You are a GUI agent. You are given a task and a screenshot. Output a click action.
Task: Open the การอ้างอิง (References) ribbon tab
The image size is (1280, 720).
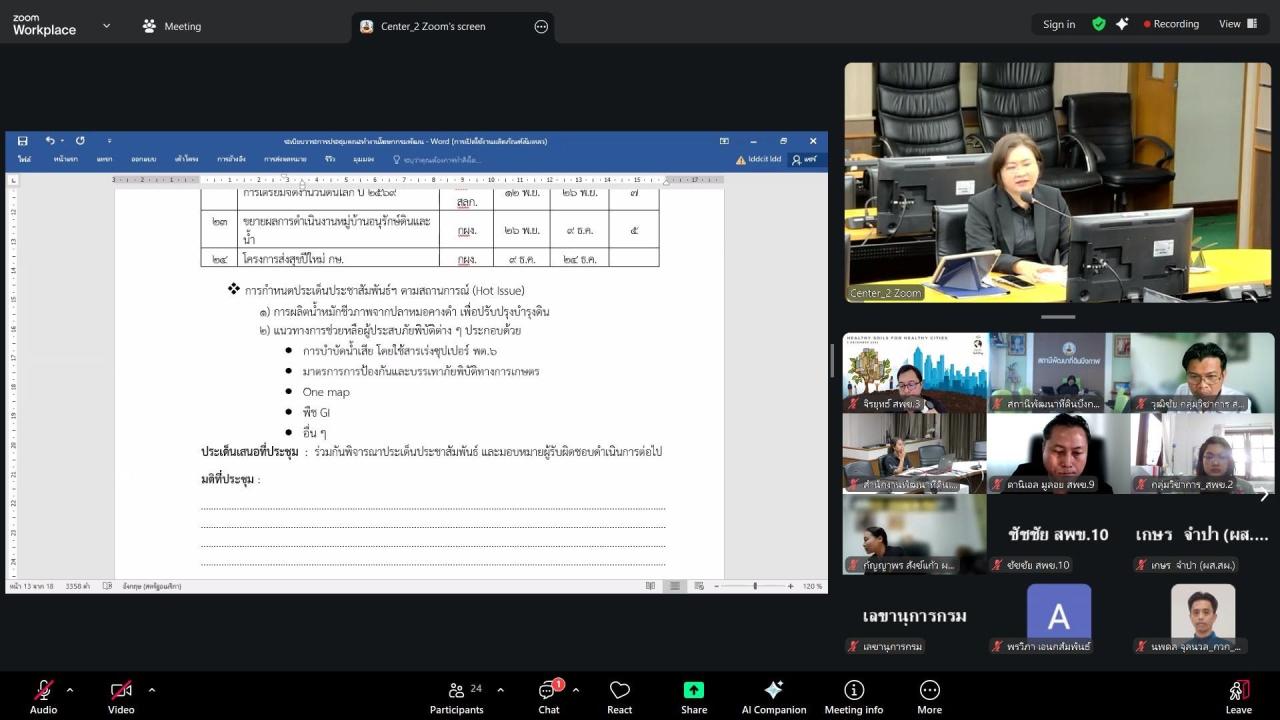click(232, 159)
